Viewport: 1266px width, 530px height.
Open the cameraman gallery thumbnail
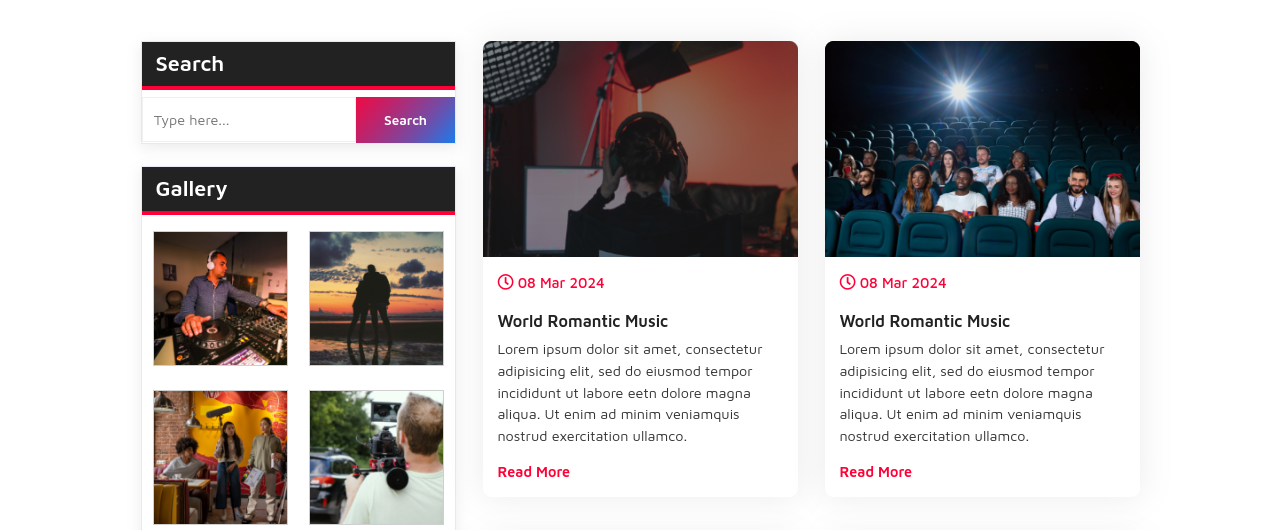pos(376,457)
